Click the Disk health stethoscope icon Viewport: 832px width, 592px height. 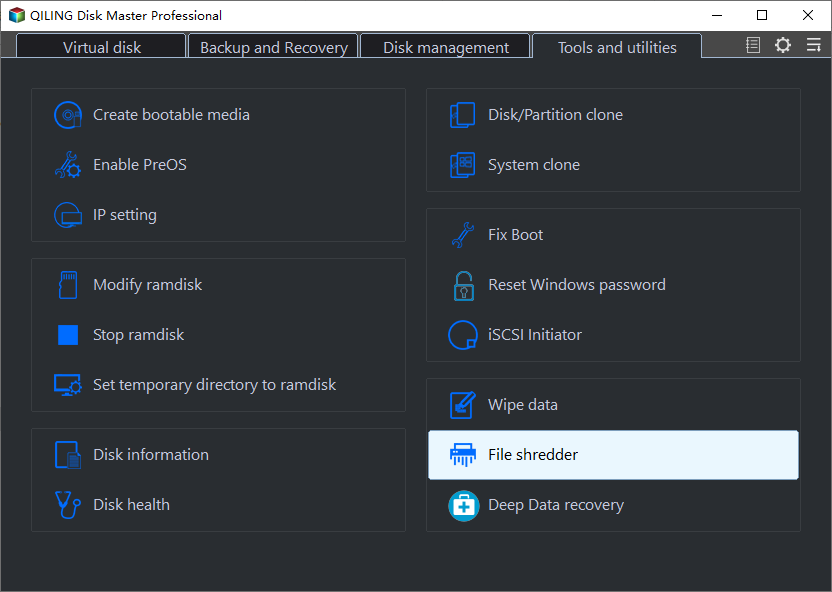[x=68, y=504]
